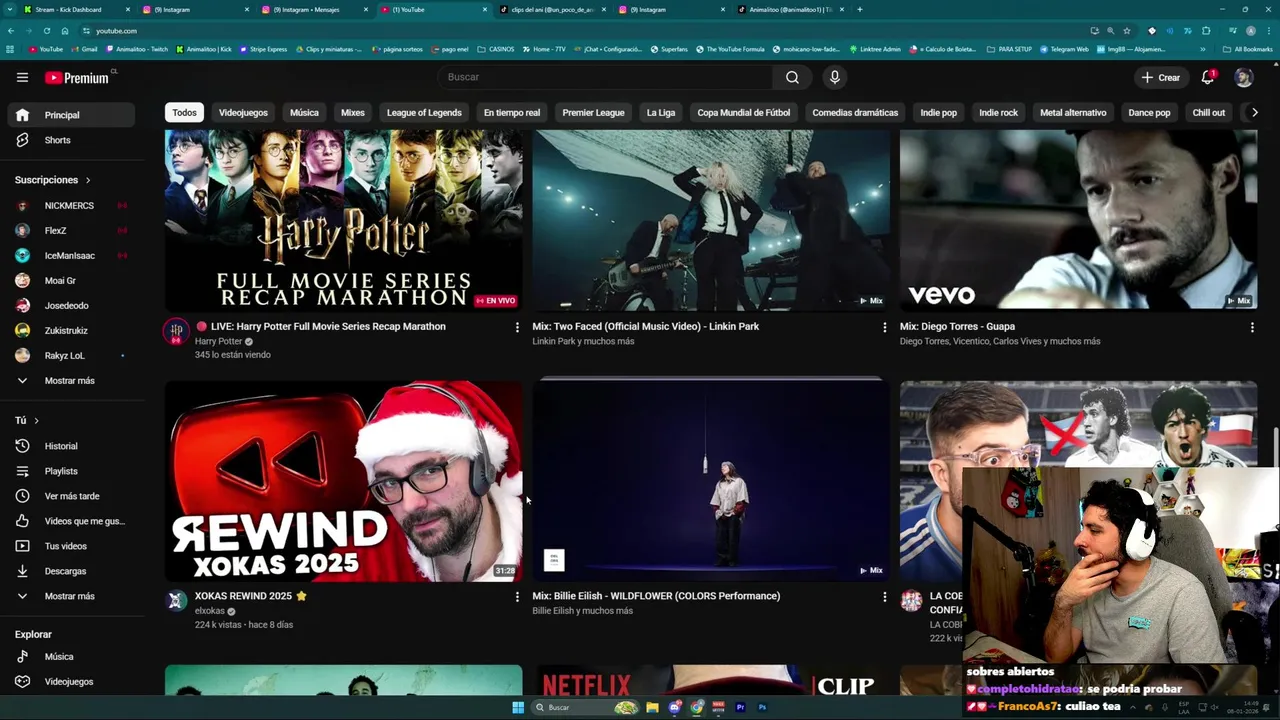
Task: Expand the Suscripciones section chevron
Action: click(x=88, y=180)
